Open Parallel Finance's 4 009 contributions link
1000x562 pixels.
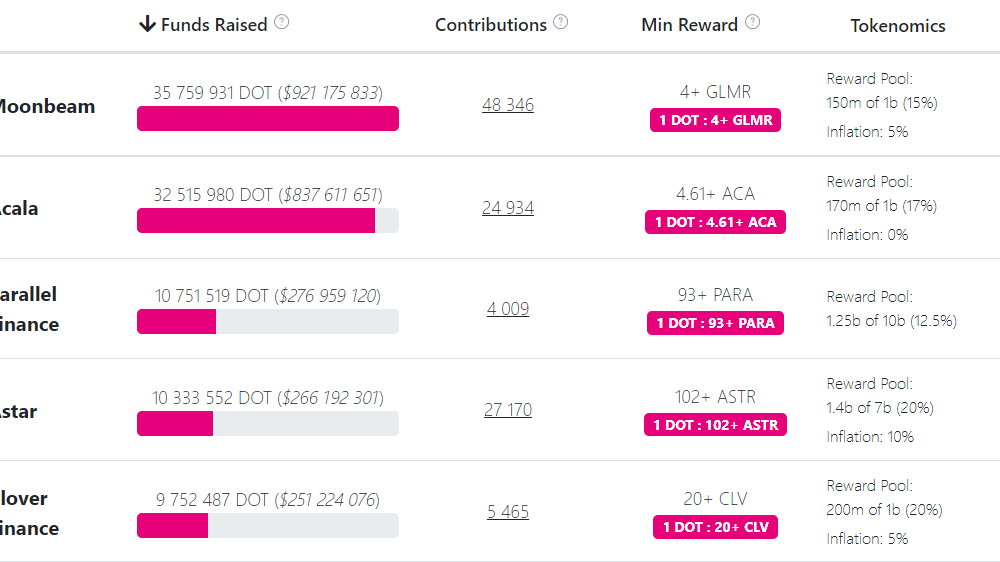click(508, 309)
